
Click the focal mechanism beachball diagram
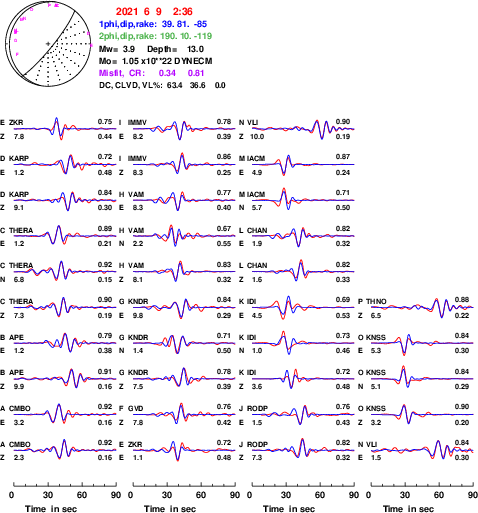click(48, 44)
